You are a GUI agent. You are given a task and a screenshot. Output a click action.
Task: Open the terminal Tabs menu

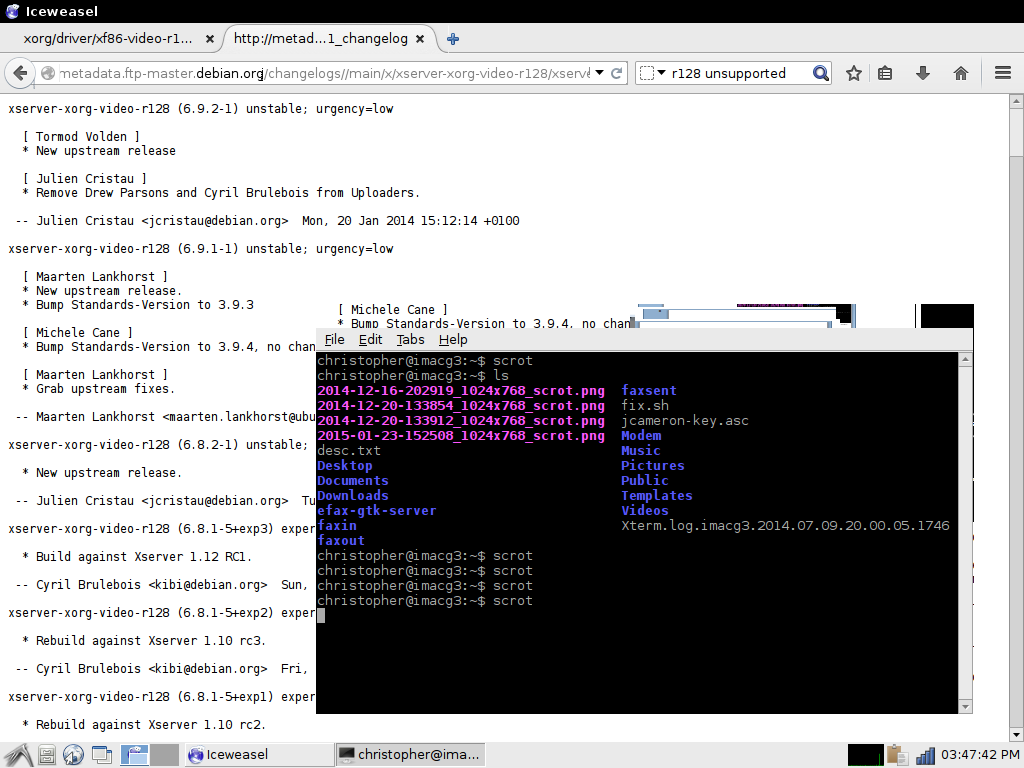[410, 340]
